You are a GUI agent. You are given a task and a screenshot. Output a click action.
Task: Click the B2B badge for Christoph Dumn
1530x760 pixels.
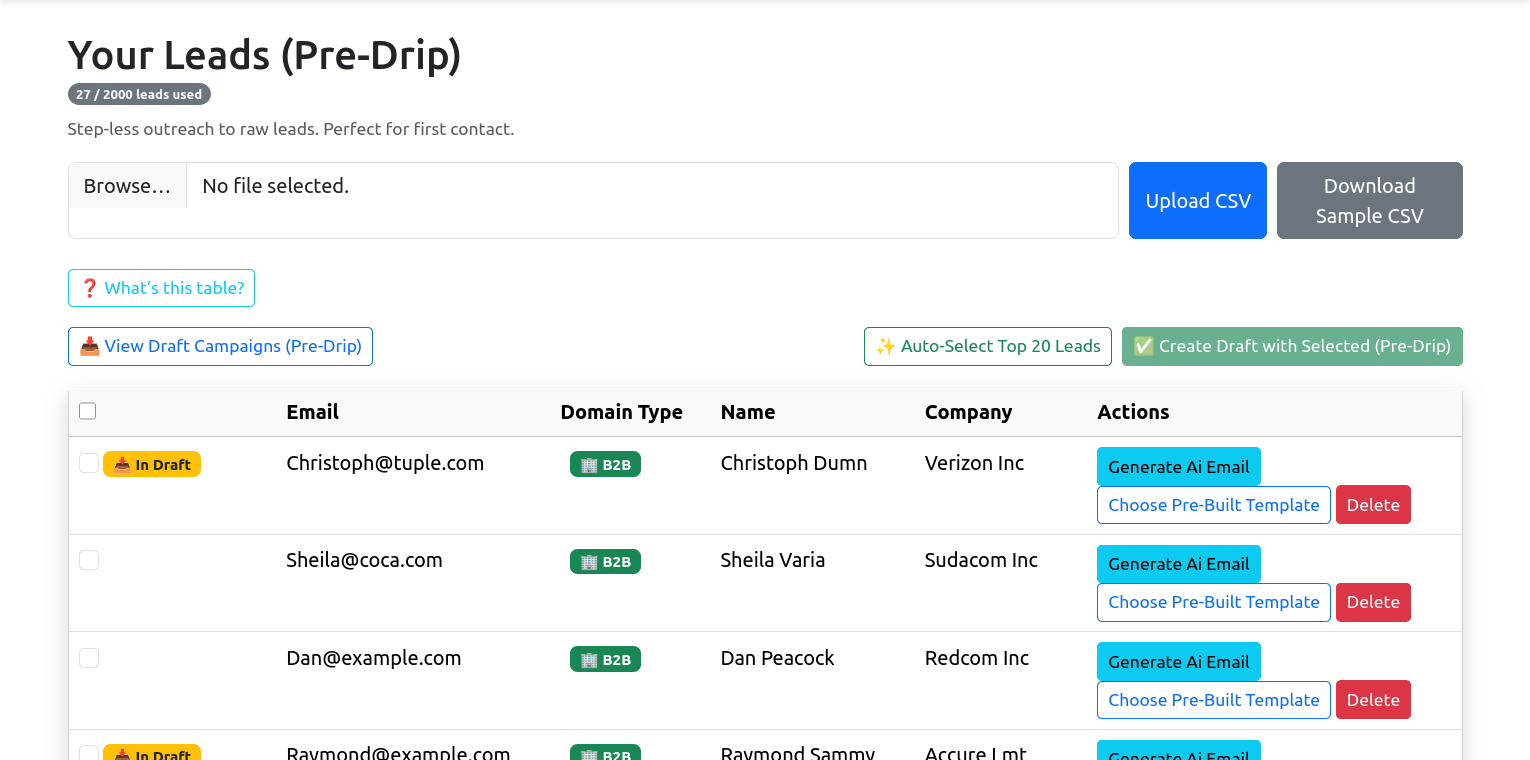point(605,464)
